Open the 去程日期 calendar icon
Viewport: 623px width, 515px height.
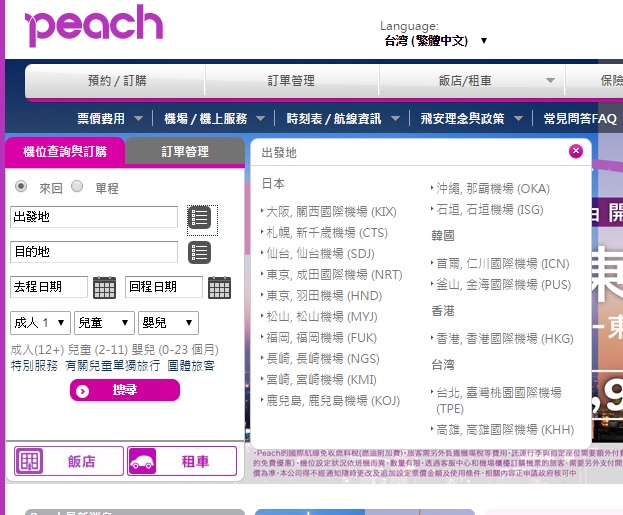104,287
